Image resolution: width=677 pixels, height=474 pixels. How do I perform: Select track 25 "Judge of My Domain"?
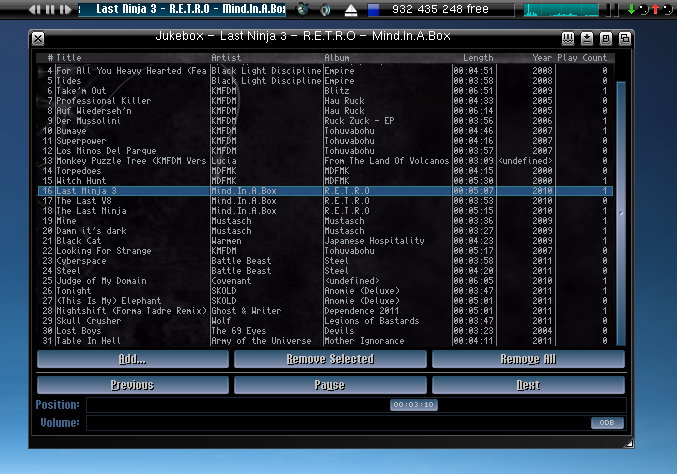pyautogui.click(x=325, y=281)
